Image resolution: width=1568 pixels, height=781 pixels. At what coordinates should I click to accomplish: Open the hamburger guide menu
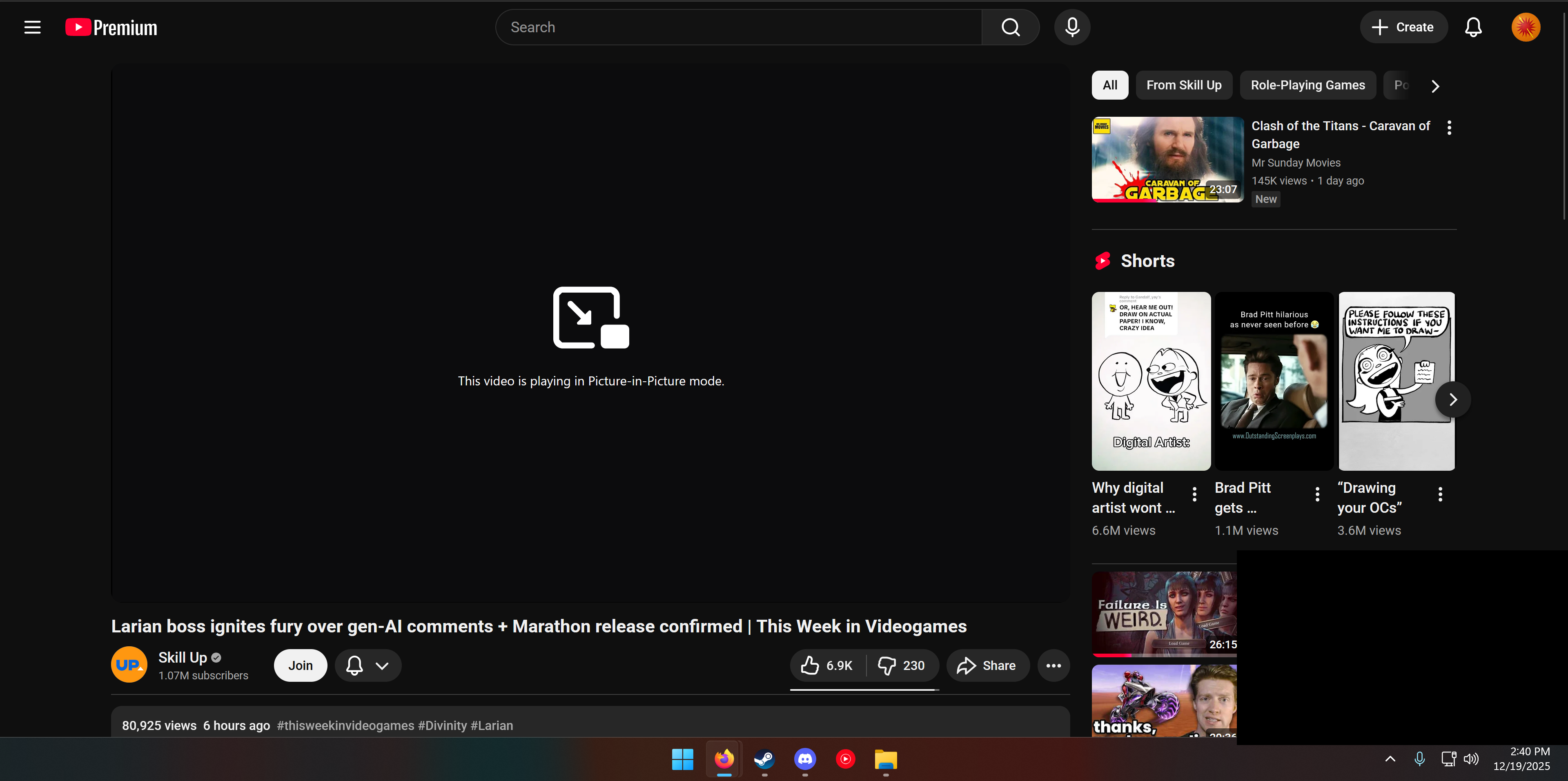(x=32, y=27)
